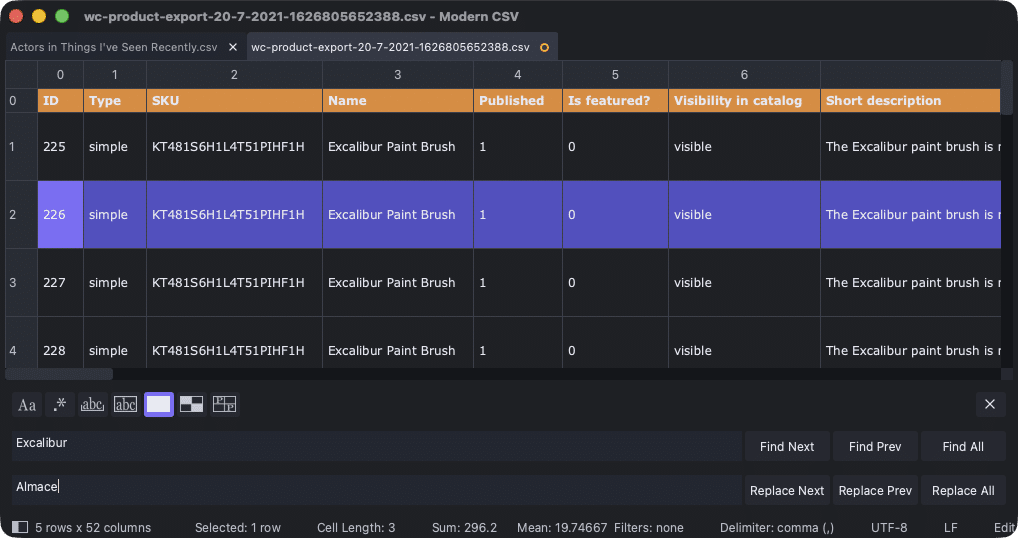Select the ID header cell
The image size is (1018, 538).
(60, 101)
